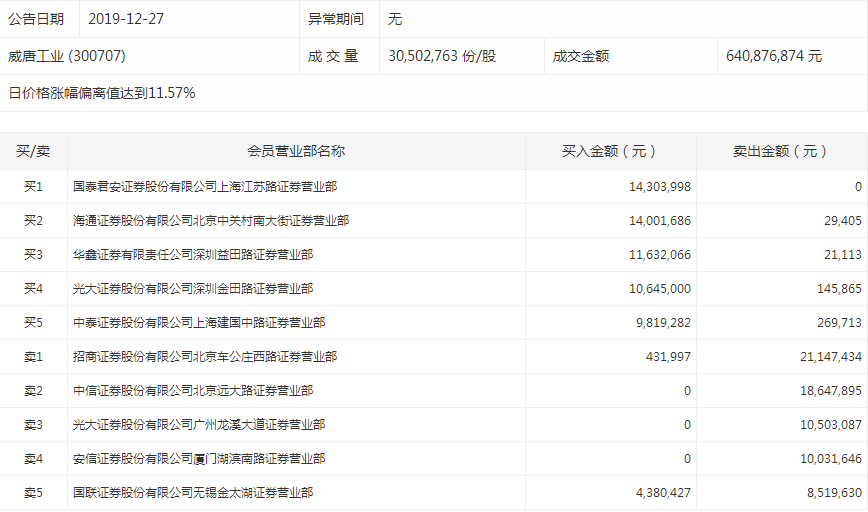
Task: Click buy amount 14,001,686
Action: 660,221
